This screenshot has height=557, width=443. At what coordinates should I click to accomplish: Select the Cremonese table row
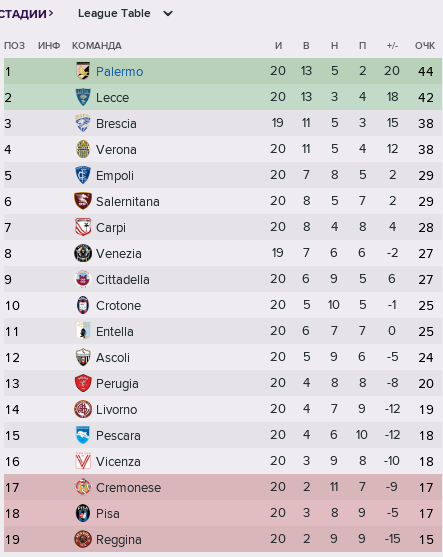[x=223, y=487]
